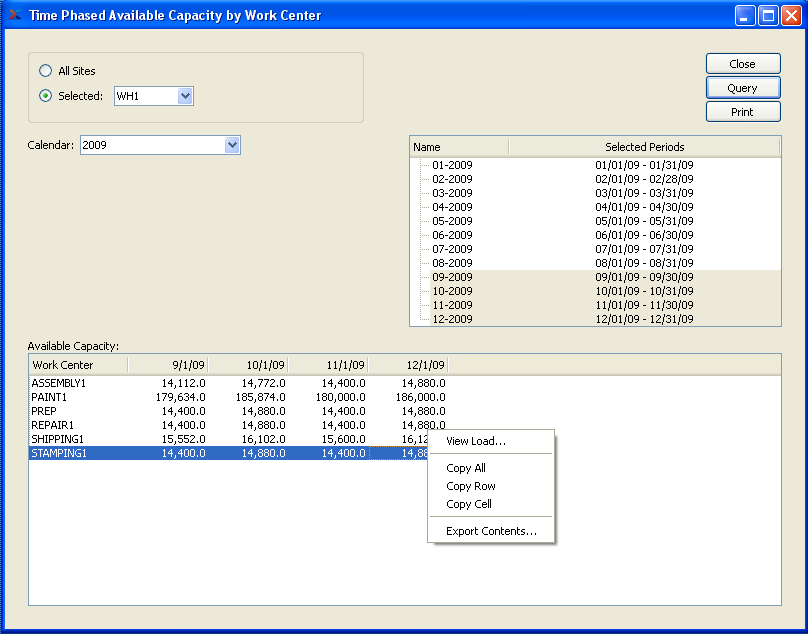This screenshot has width=808, height=634.
Task: Select Copy All in context menu
Action: point(466,468)
